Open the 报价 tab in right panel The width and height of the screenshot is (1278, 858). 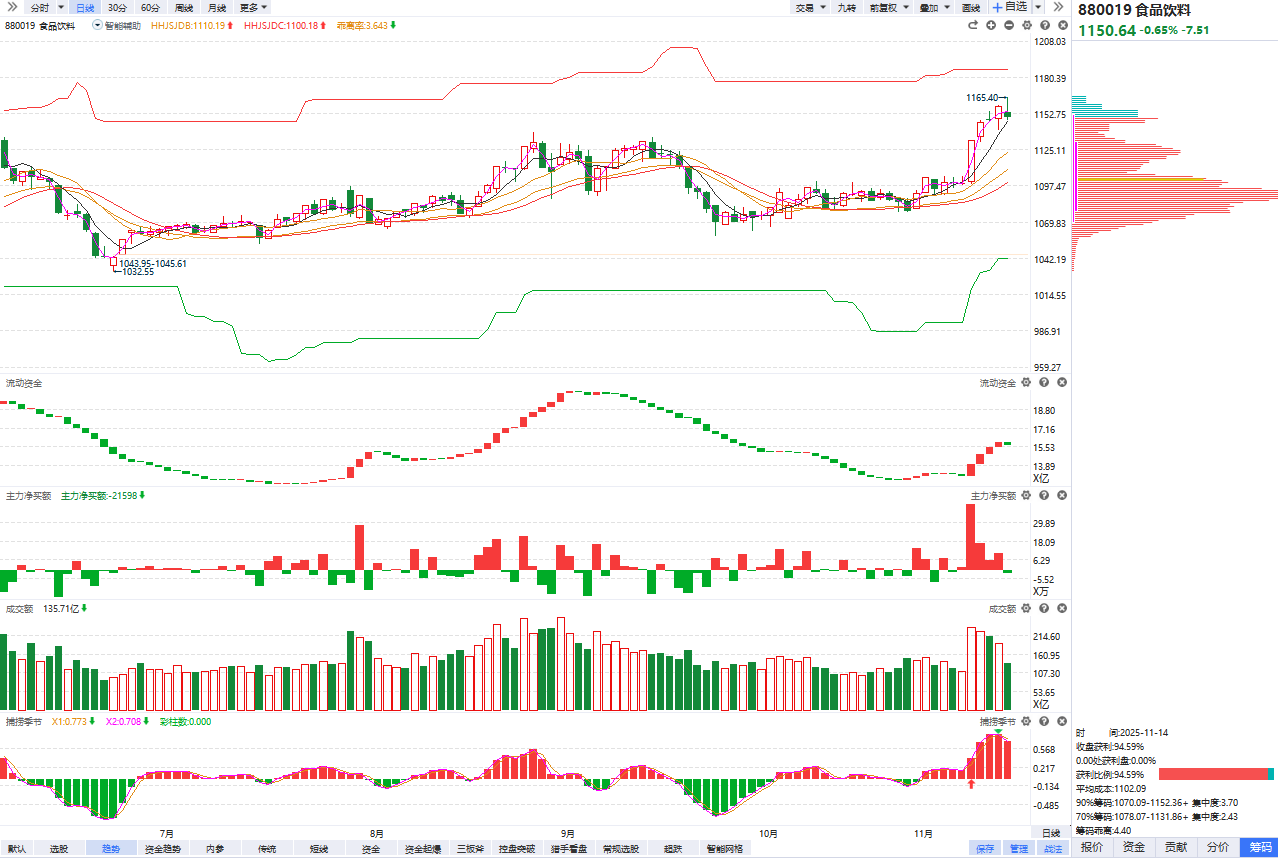[x=1092, y=847]
